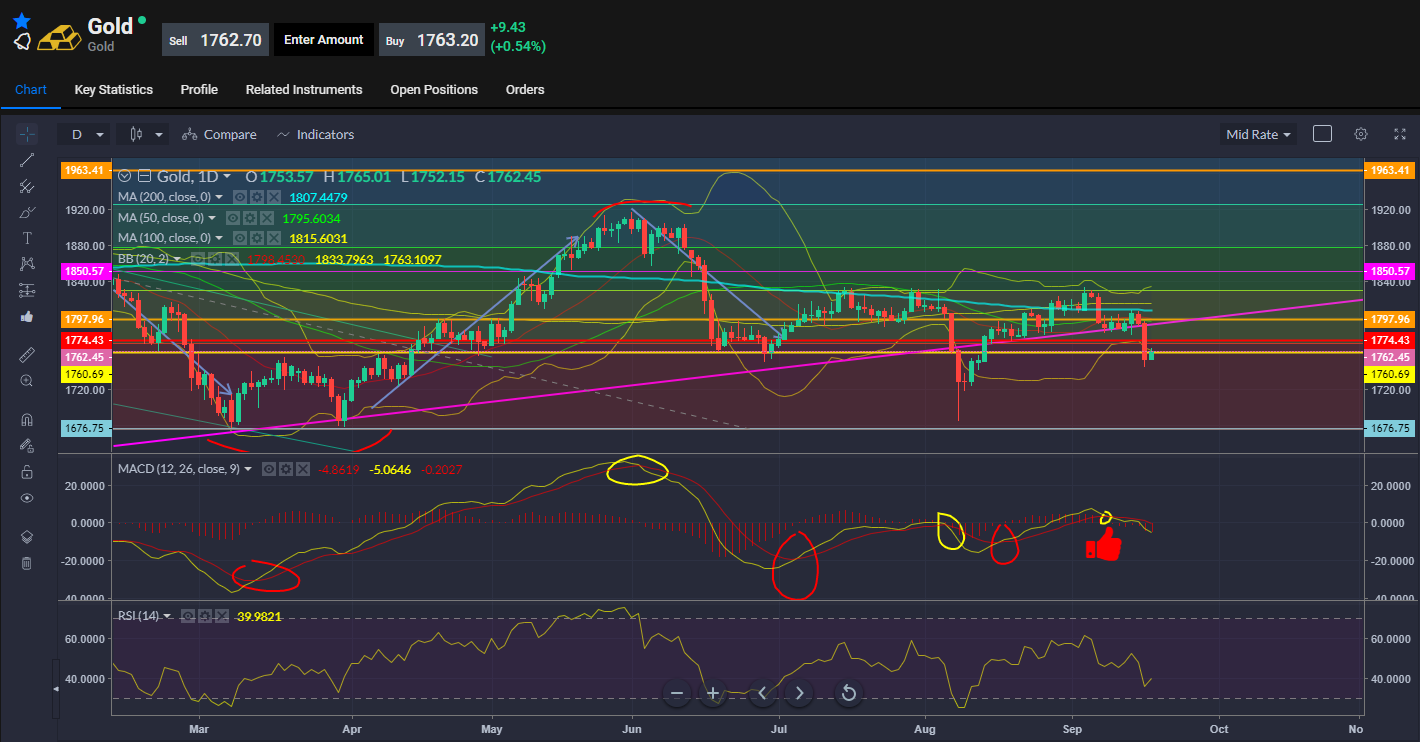
Task: Pick the ruler measure tool
Action: [27, 354]
